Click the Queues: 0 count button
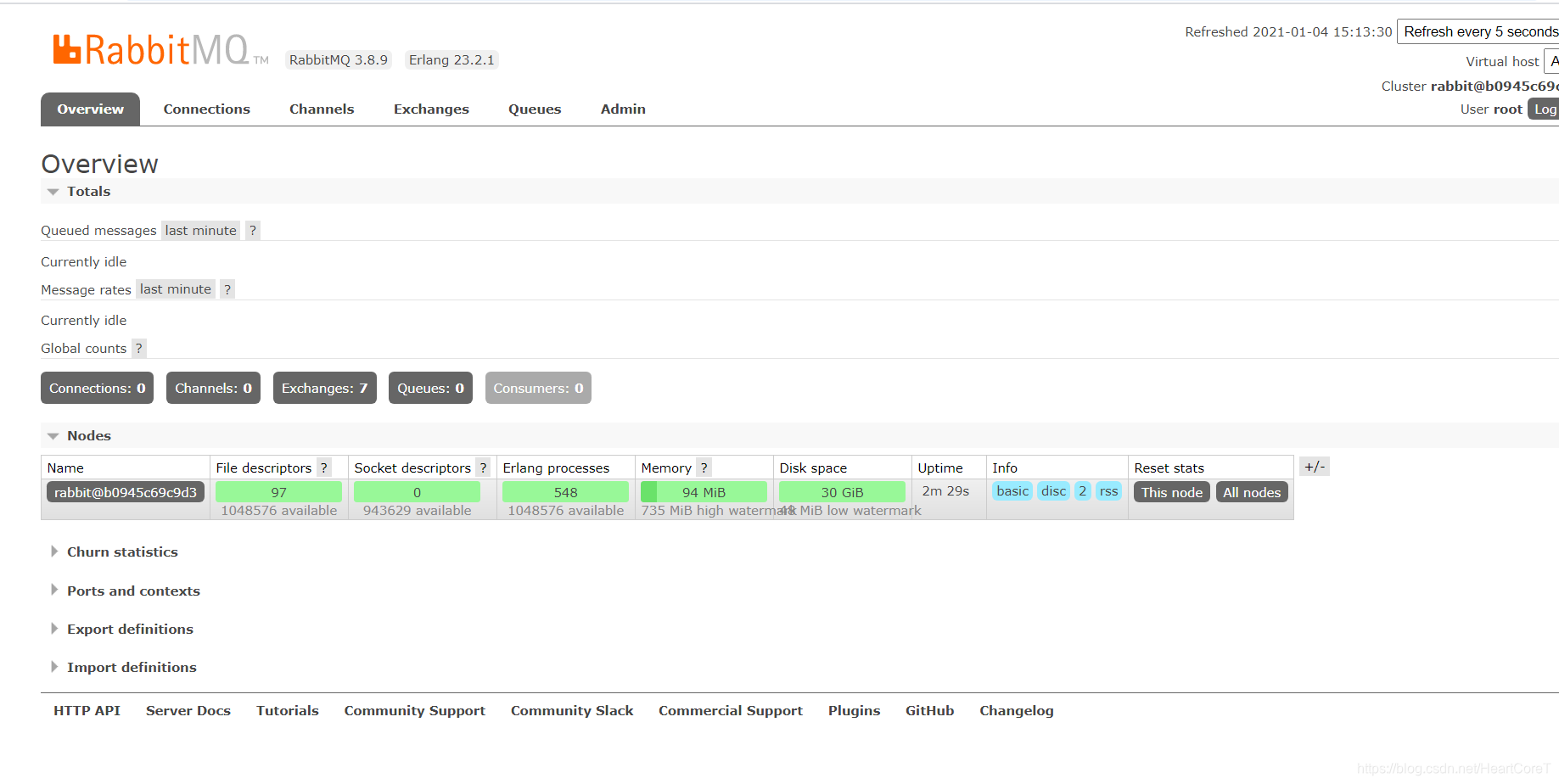The width and height of the screenshot is (1559, 784). coord(430,388)
